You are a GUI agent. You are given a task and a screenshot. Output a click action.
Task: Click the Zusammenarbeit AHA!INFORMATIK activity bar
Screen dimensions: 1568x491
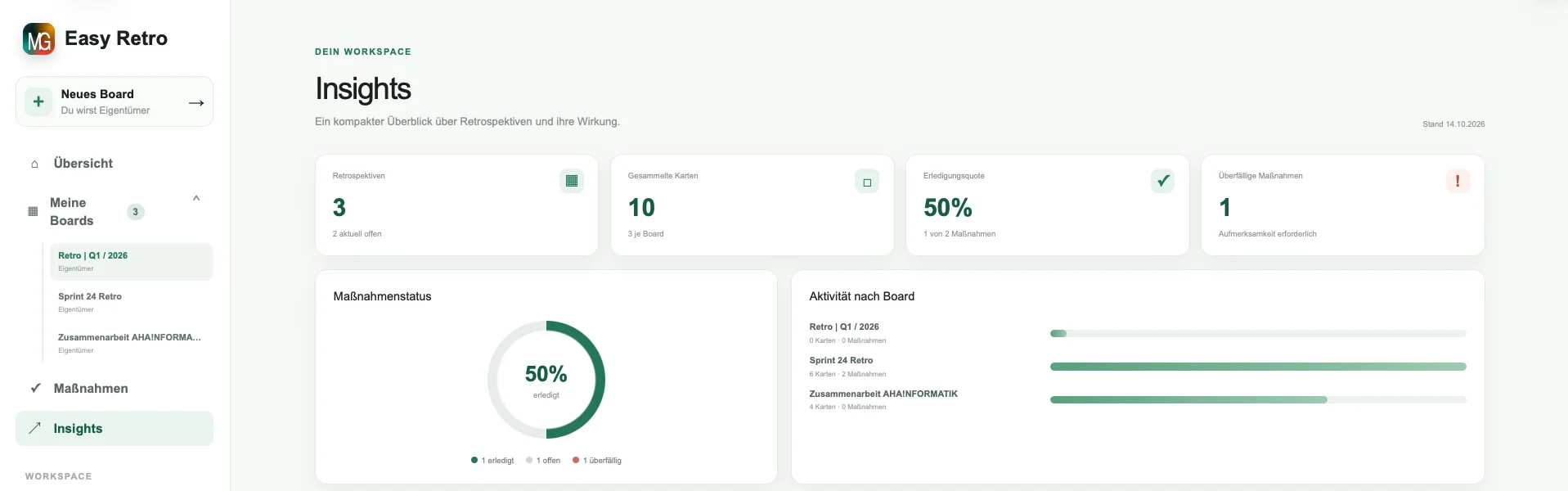(x=1258, y=400)
